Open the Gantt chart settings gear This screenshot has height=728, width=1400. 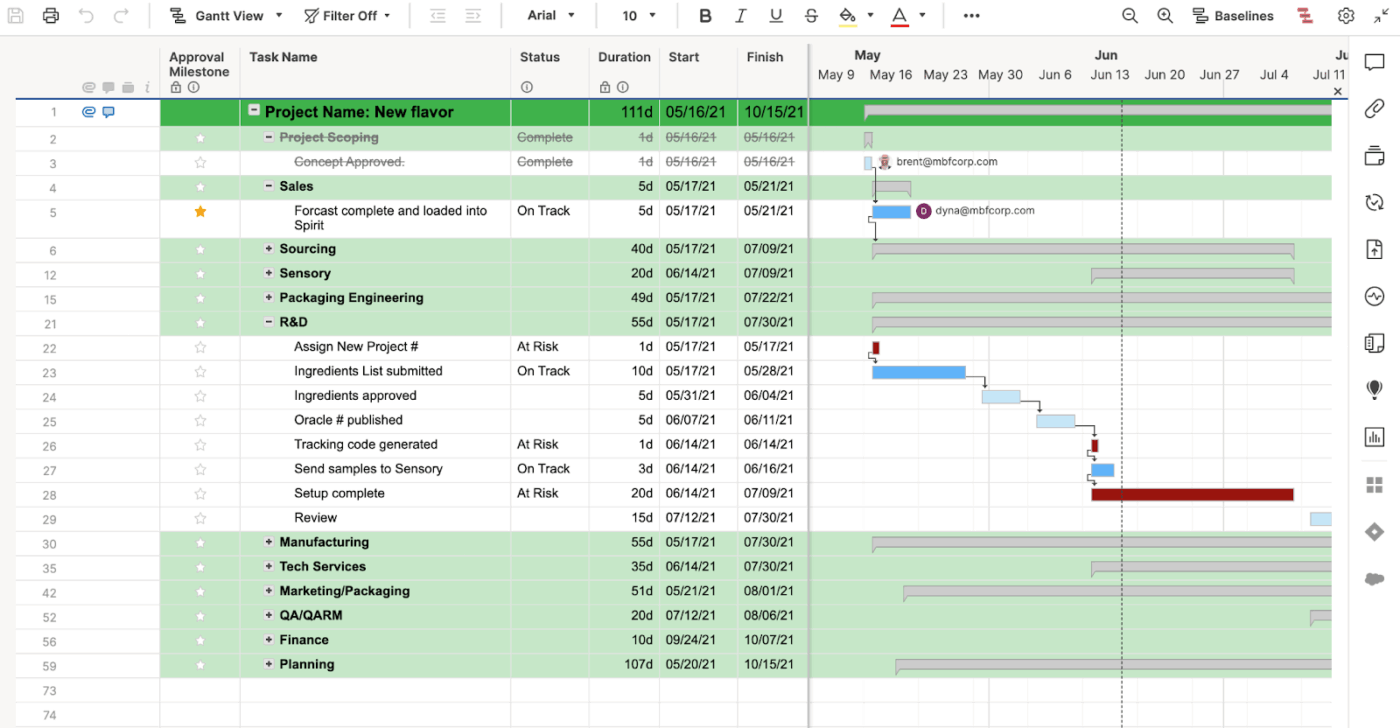[x=1346, y=15]
